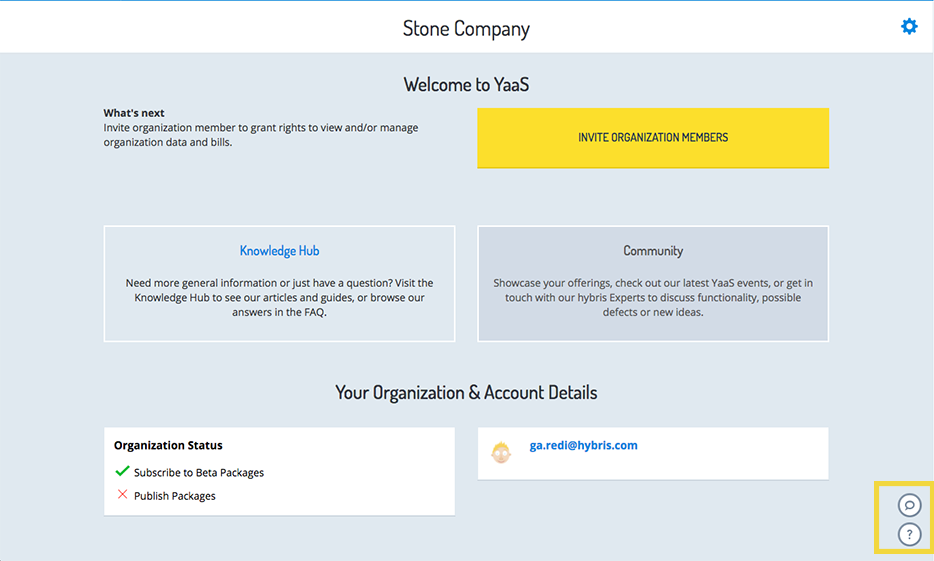
Task: Open the ga.redi@hybris.com account link
Action: [x=583, y=445]
